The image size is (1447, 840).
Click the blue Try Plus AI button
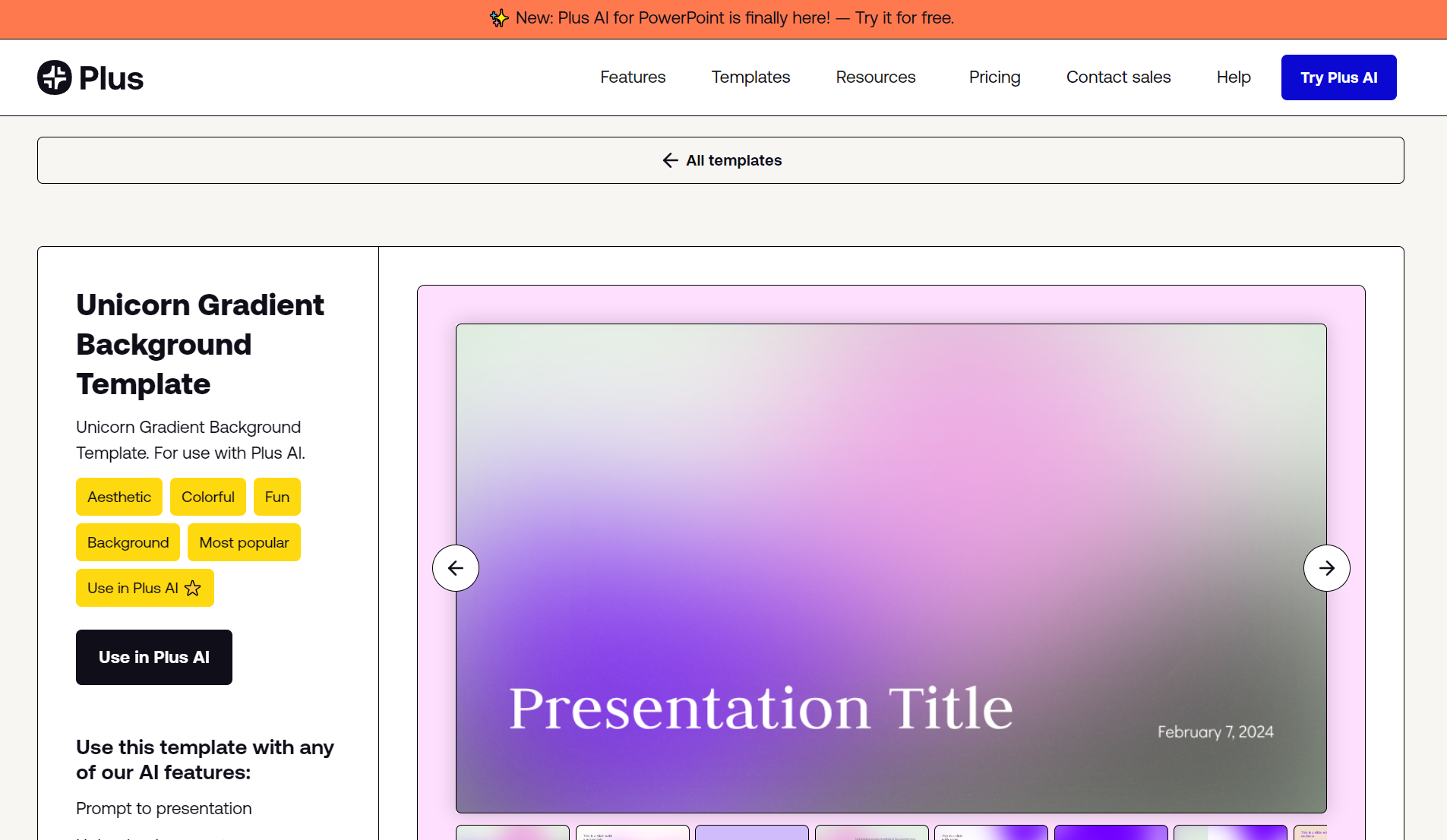(x=1339, y=77)
